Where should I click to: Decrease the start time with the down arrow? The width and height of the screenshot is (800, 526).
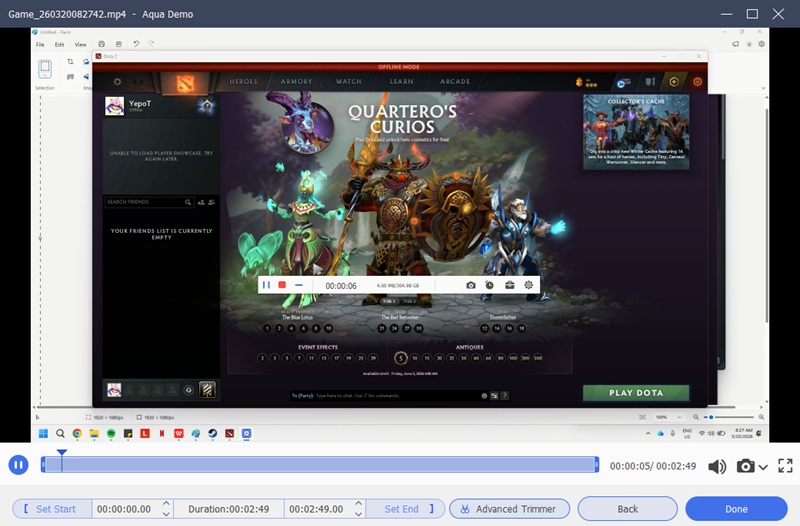coord(166,514)
